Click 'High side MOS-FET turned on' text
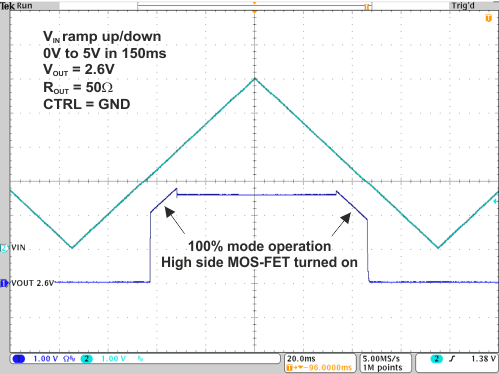 point(259,262)
